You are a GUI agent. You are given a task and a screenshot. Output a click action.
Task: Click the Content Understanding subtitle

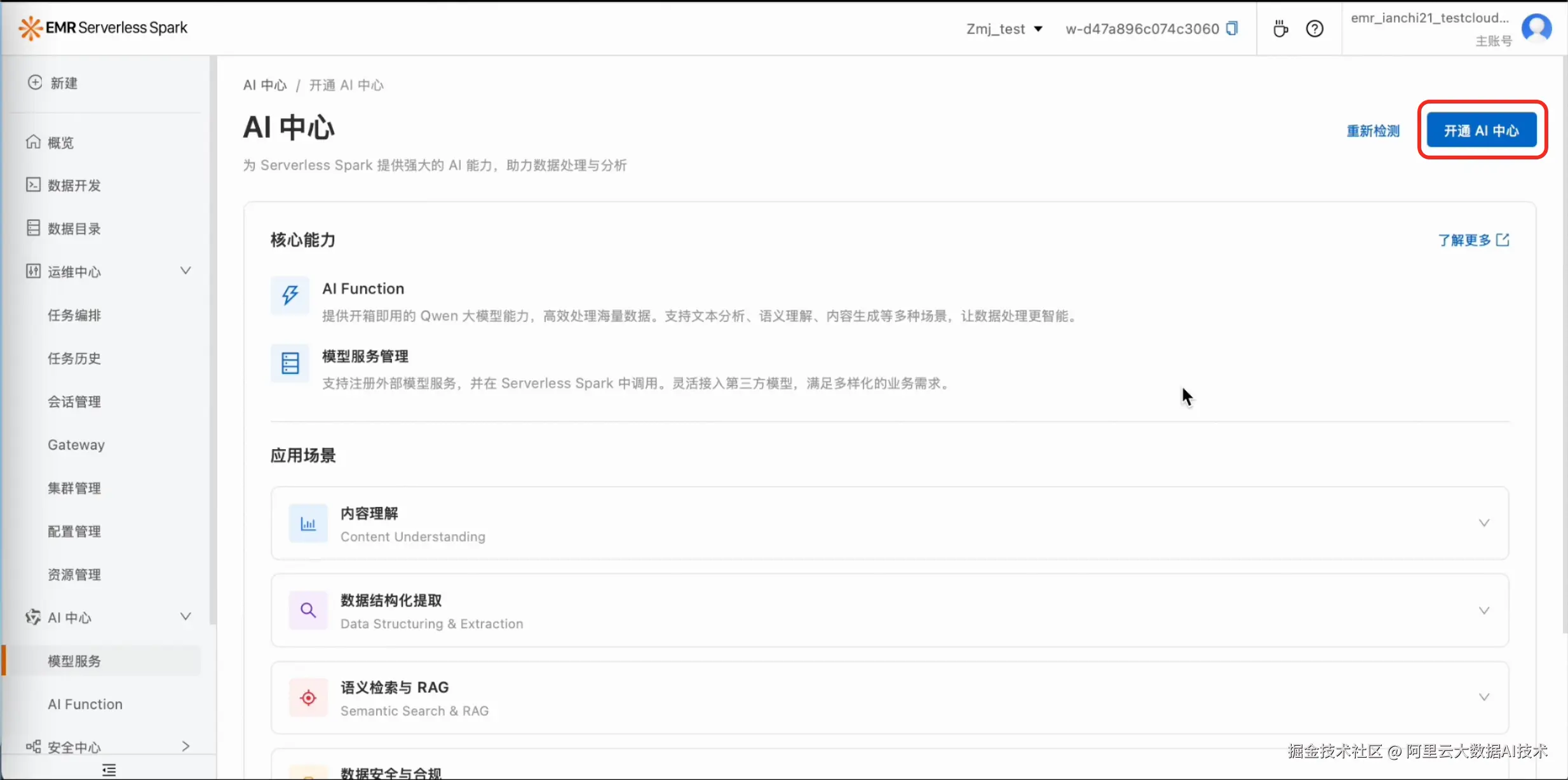coord(413,537)
